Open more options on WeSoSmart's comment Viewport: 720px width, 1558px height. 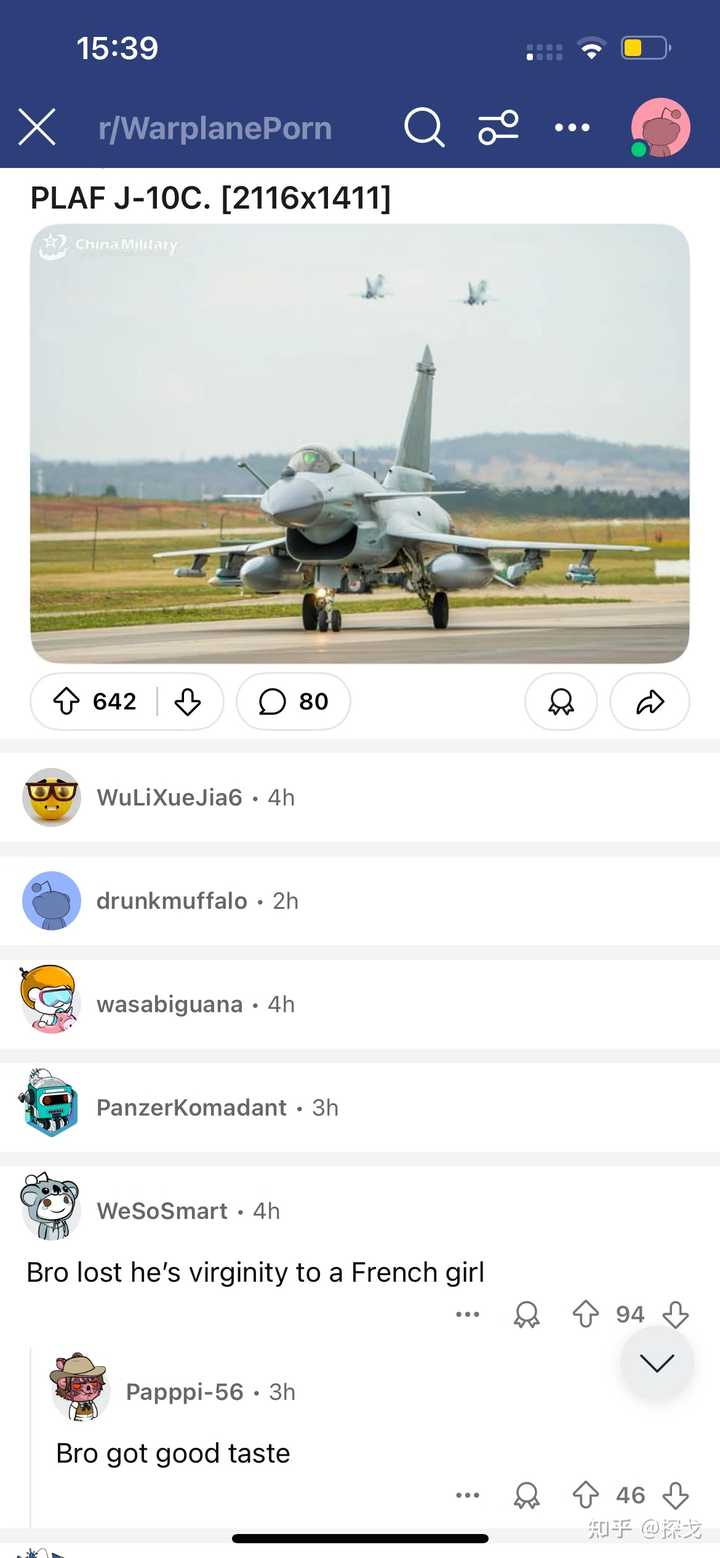pyautogui.click(x=468, y=1314)
